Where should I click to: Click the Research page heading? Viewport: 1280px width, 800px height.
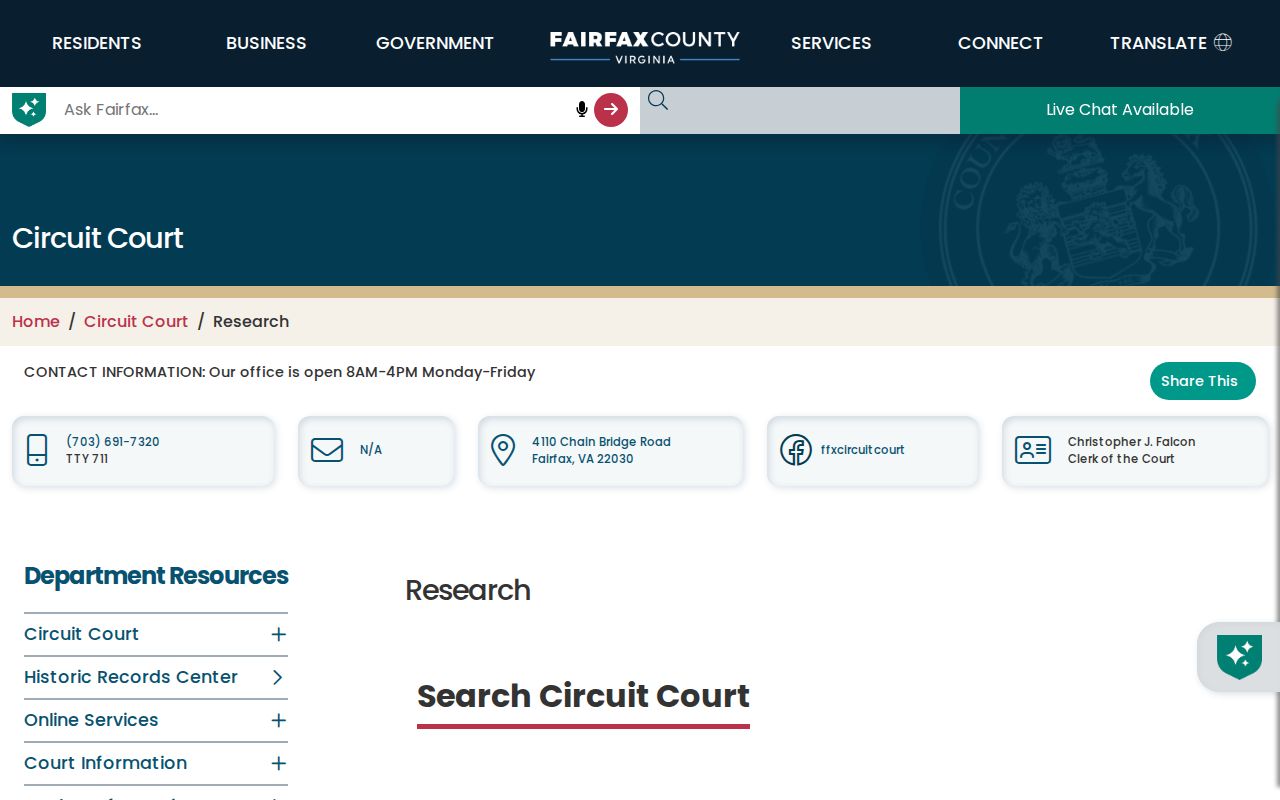coord(468,590)
